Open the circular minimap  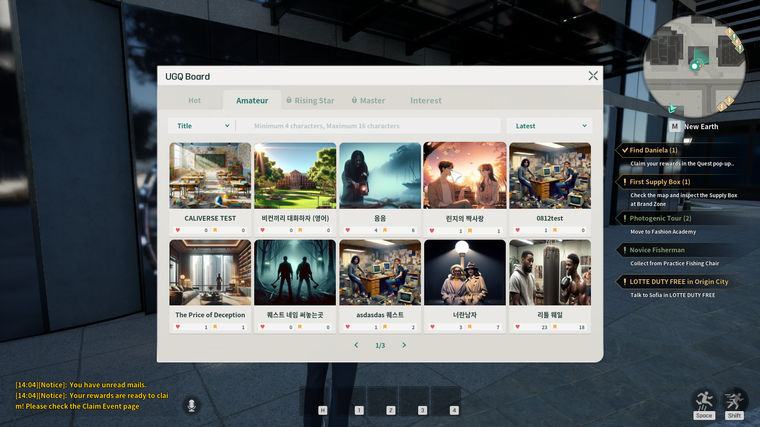(694, 62)
